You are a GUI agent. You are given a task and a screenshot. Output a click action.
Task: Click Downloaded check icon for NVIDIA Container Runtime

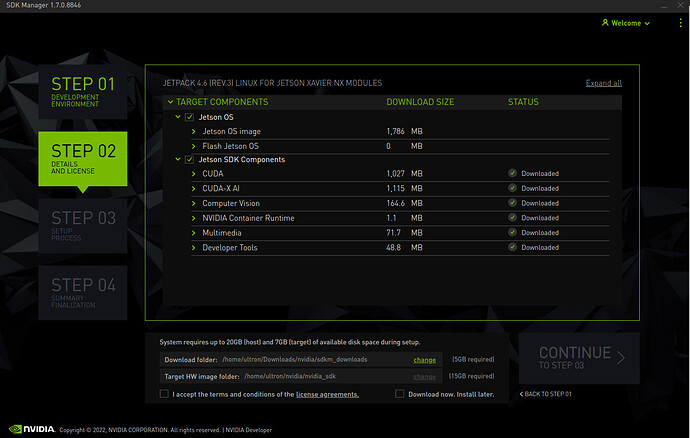pos(512,217)
